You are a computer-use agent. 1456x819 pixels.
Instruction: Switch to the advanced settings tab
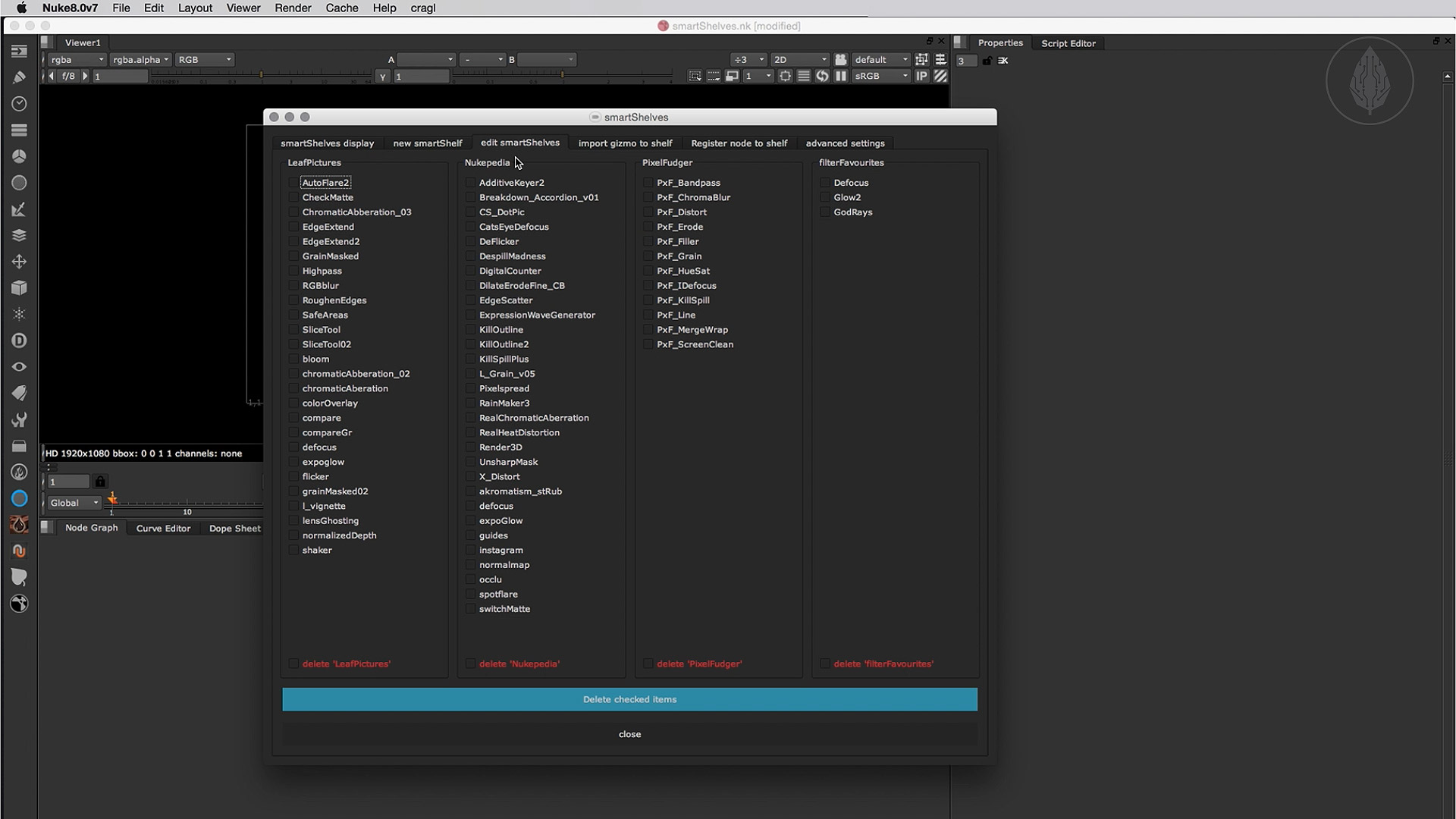tap(845, 143)
